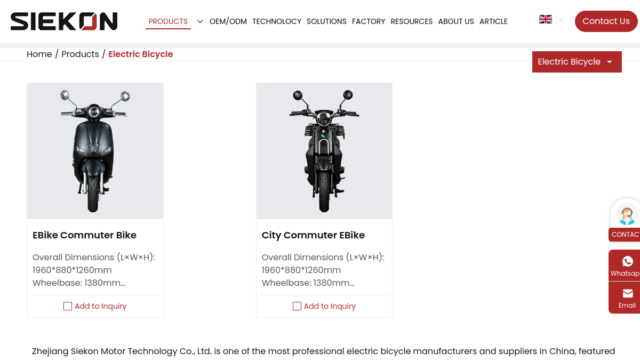640x360 pixels.
Task: Open the SOLUTIONS menu item
Action: point(327,21)
